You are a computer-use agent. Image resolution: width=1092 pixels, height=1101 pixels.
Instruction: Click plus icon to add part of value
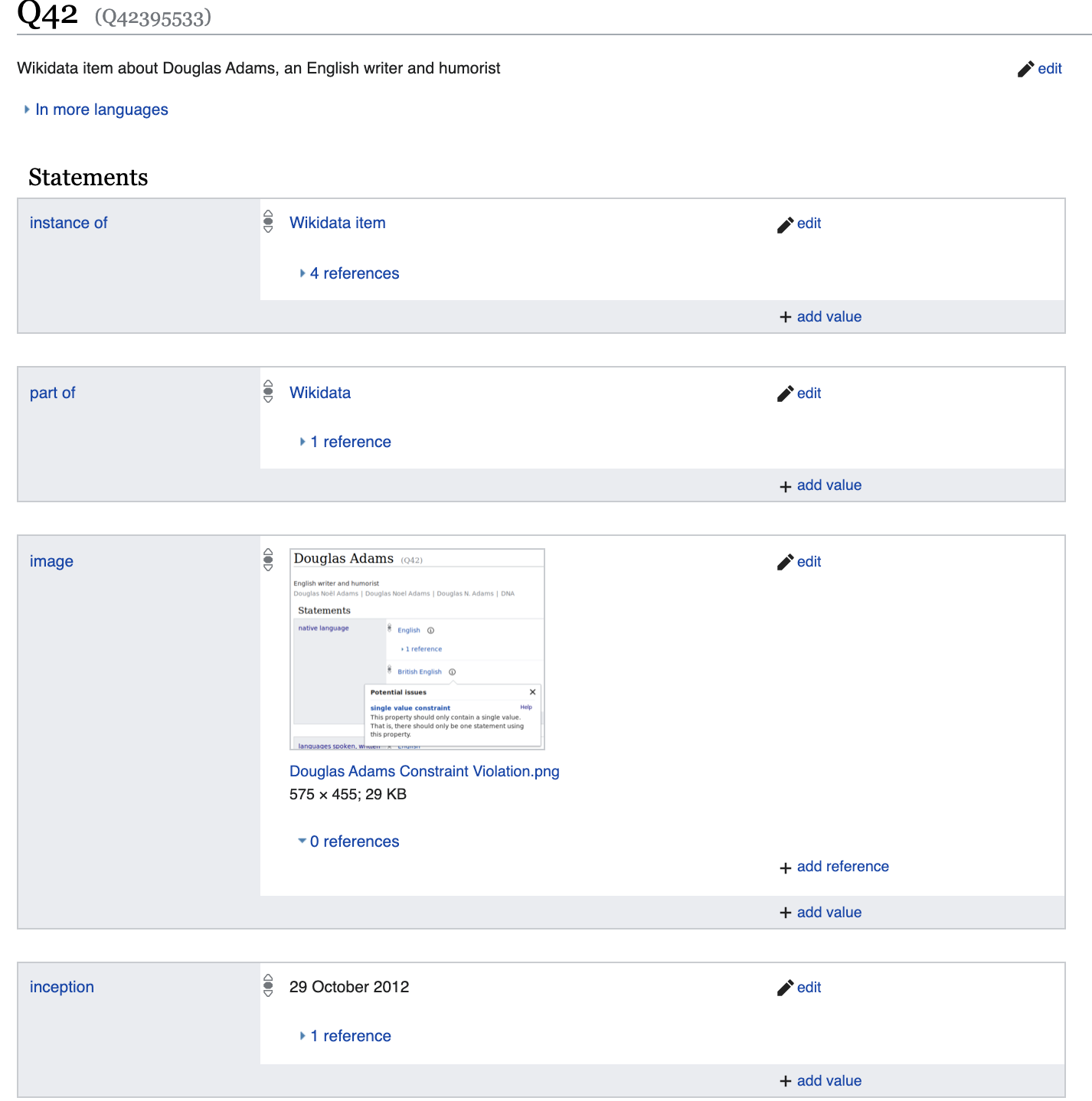point(785,486)
